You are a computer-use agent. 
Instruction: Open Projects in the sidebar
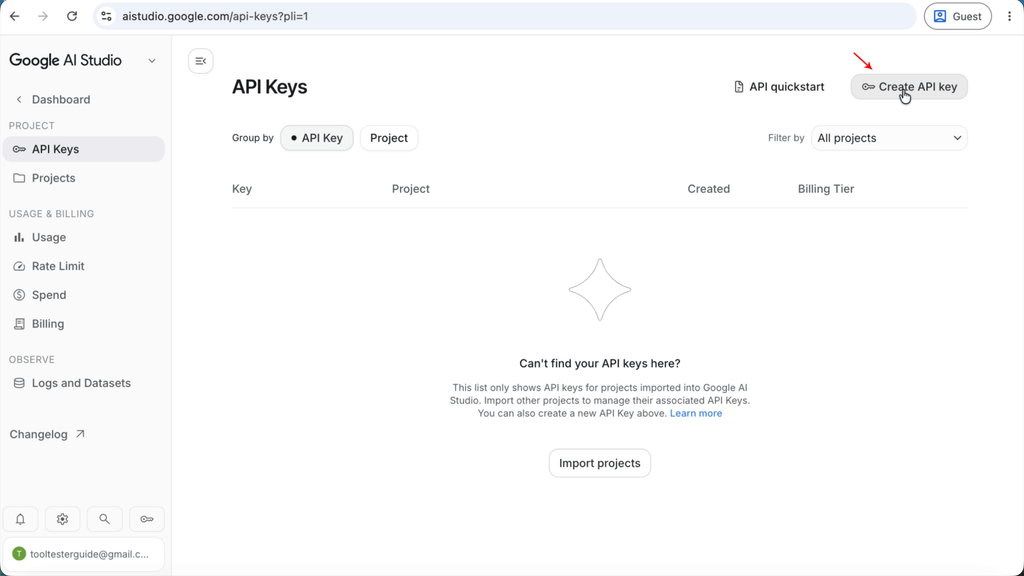point(84,178)
